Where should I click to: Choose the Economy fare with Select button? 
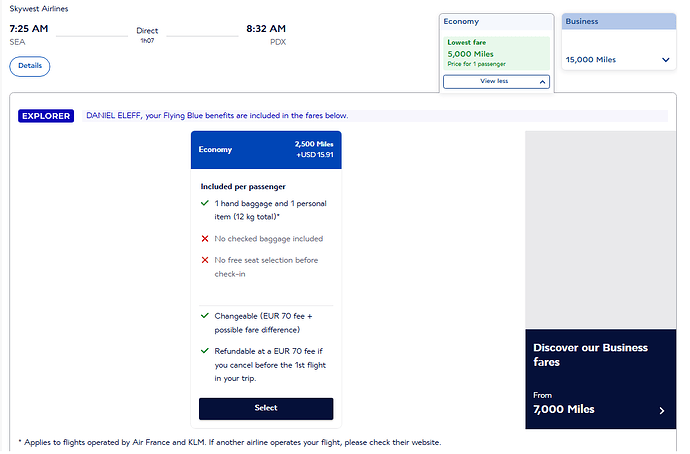(266, 408)
